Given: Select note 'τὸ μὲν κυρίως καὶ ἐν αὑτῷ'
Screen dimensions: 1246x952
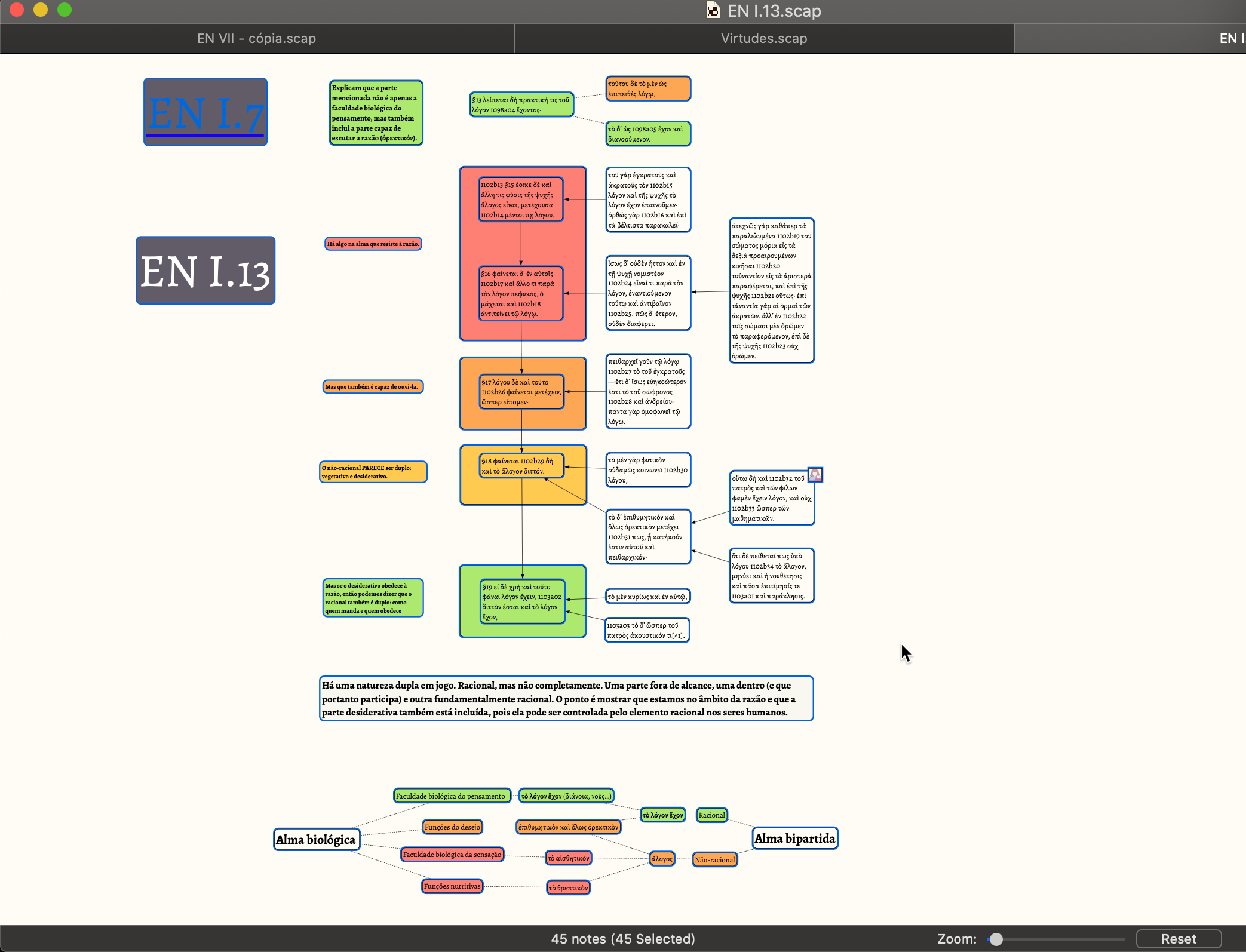Looking at the screenshot, I should 648,596.
